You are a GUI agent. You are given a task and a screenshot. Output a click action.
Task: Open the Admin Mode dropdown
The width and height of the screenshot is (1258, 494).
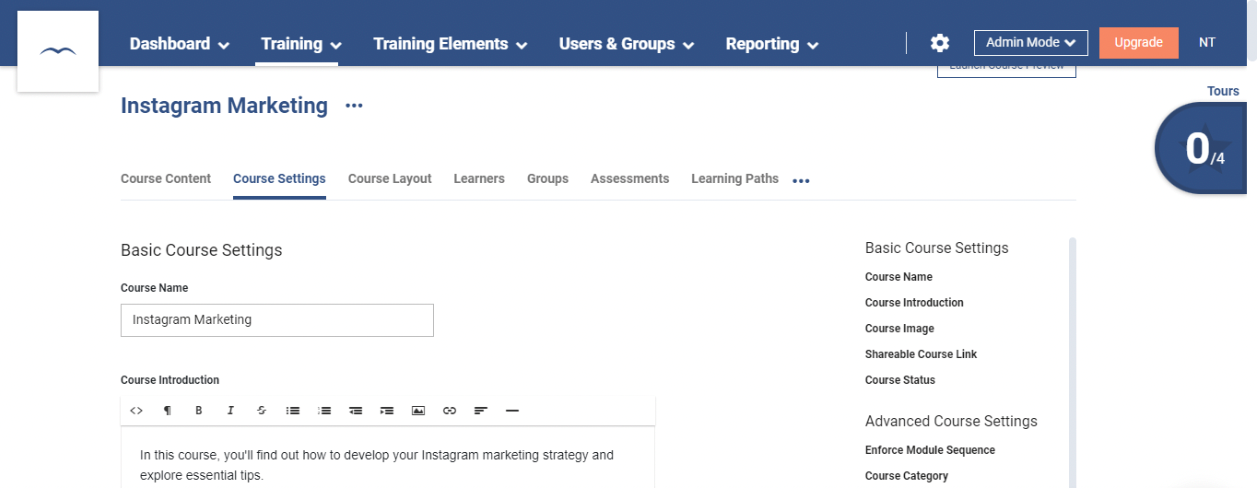click(x=1030, y=43)
